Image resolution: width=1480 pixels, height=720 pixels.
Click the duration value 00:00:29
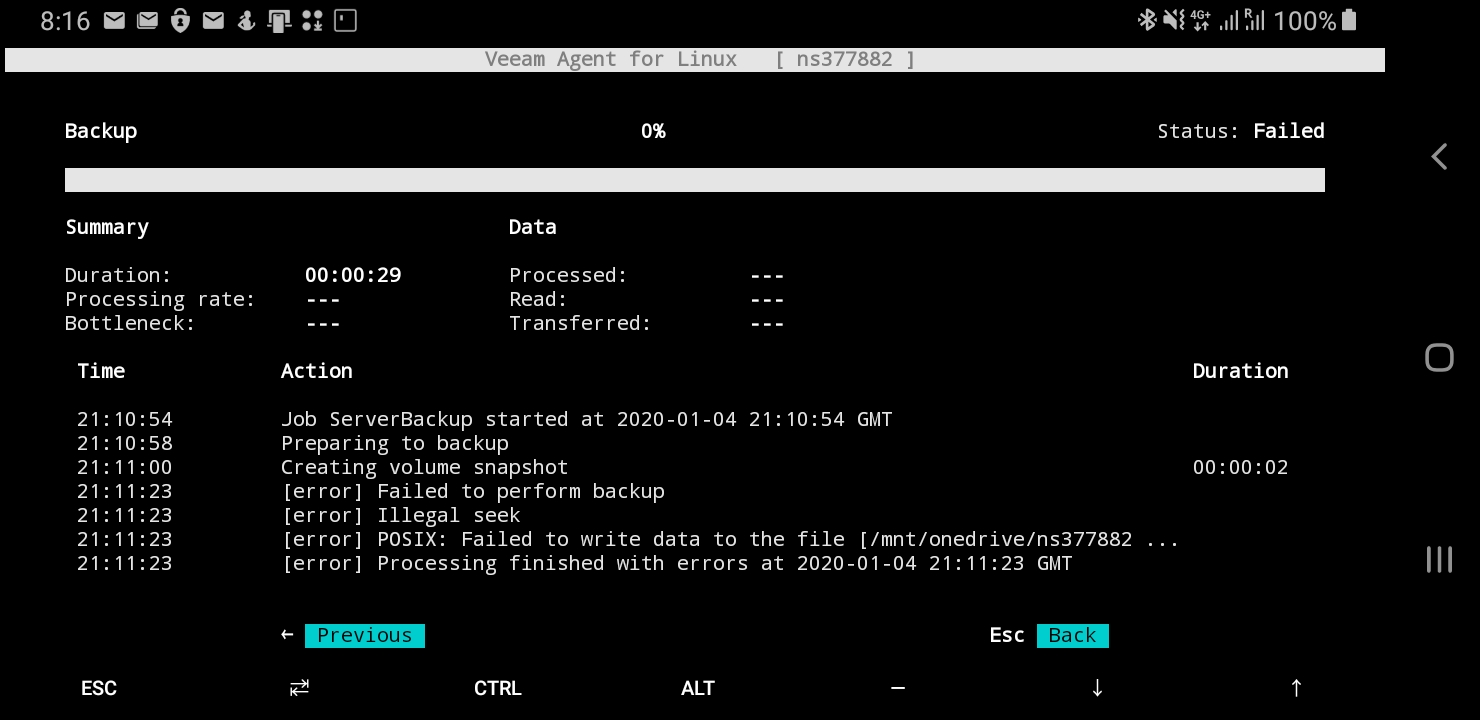(353, 275)
